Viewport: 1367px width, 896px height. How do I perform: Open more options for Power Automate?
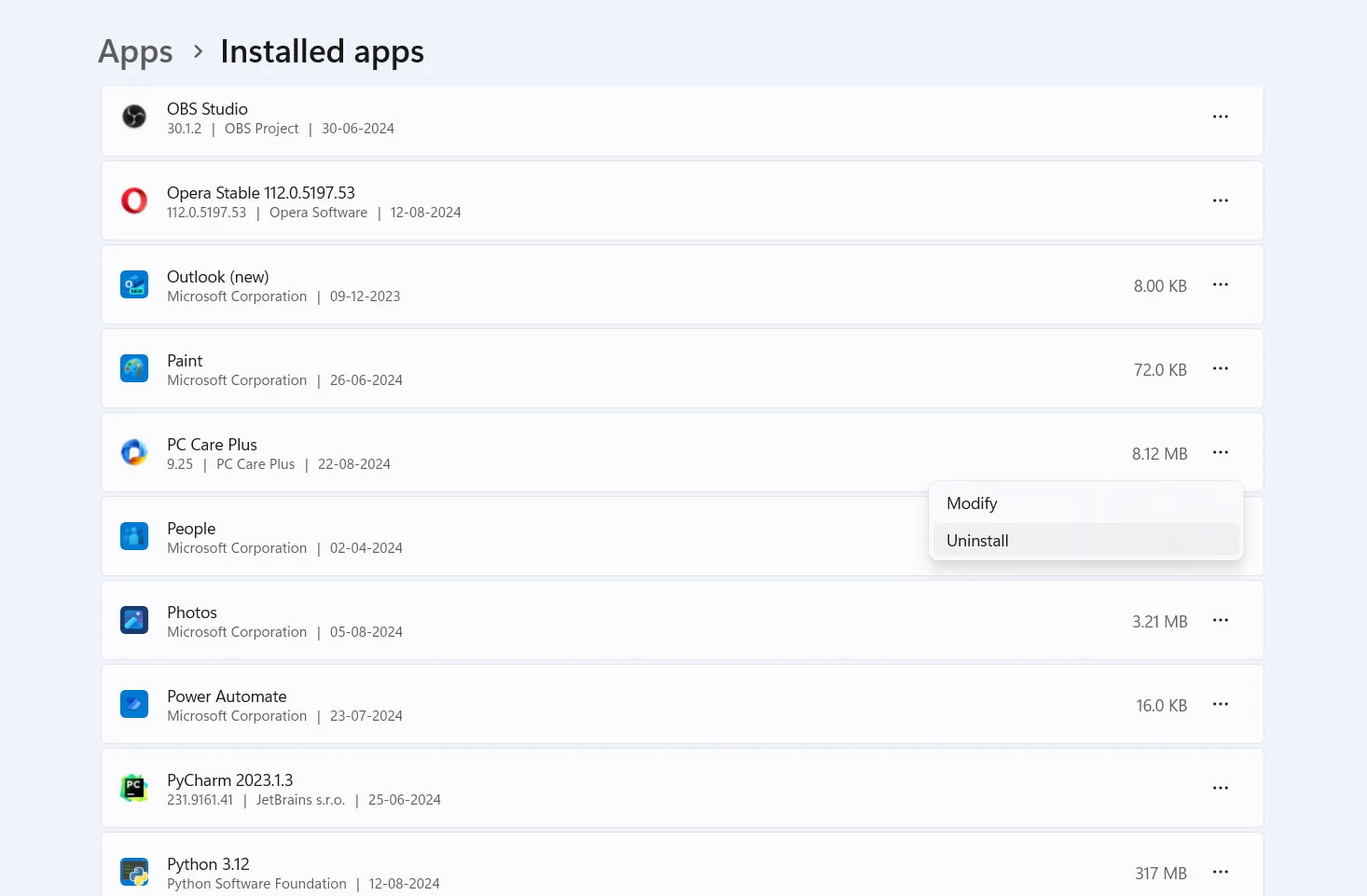click(x=1220, y=704)
